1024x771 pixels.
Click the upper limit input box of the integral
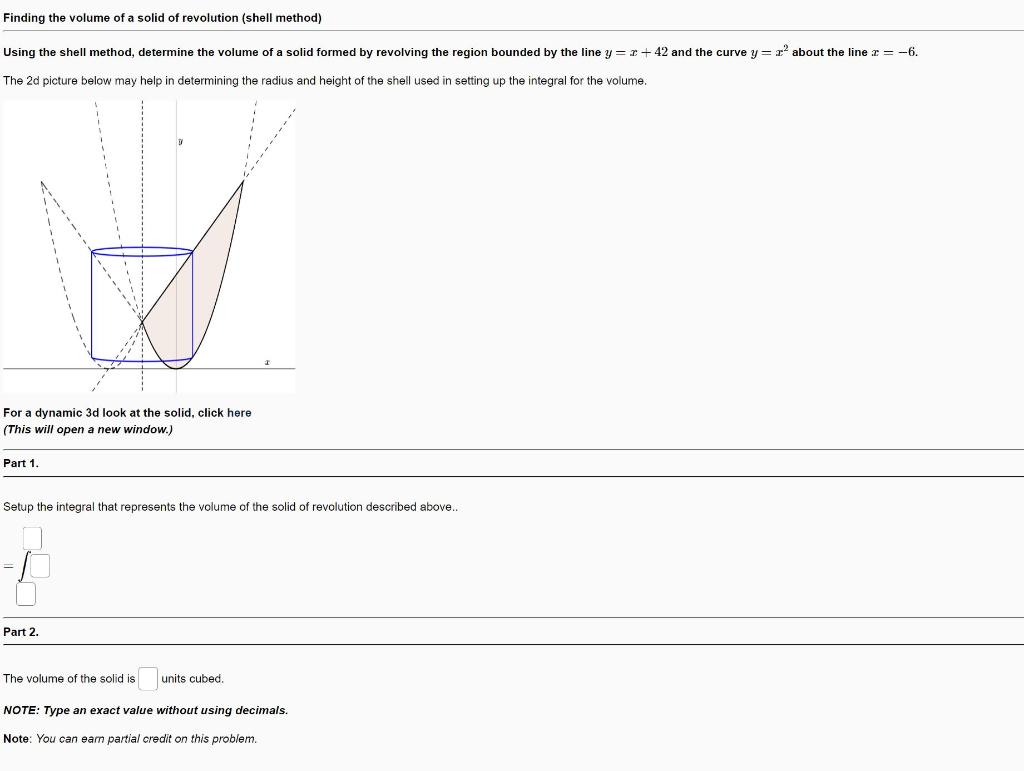tap(33, 537)
